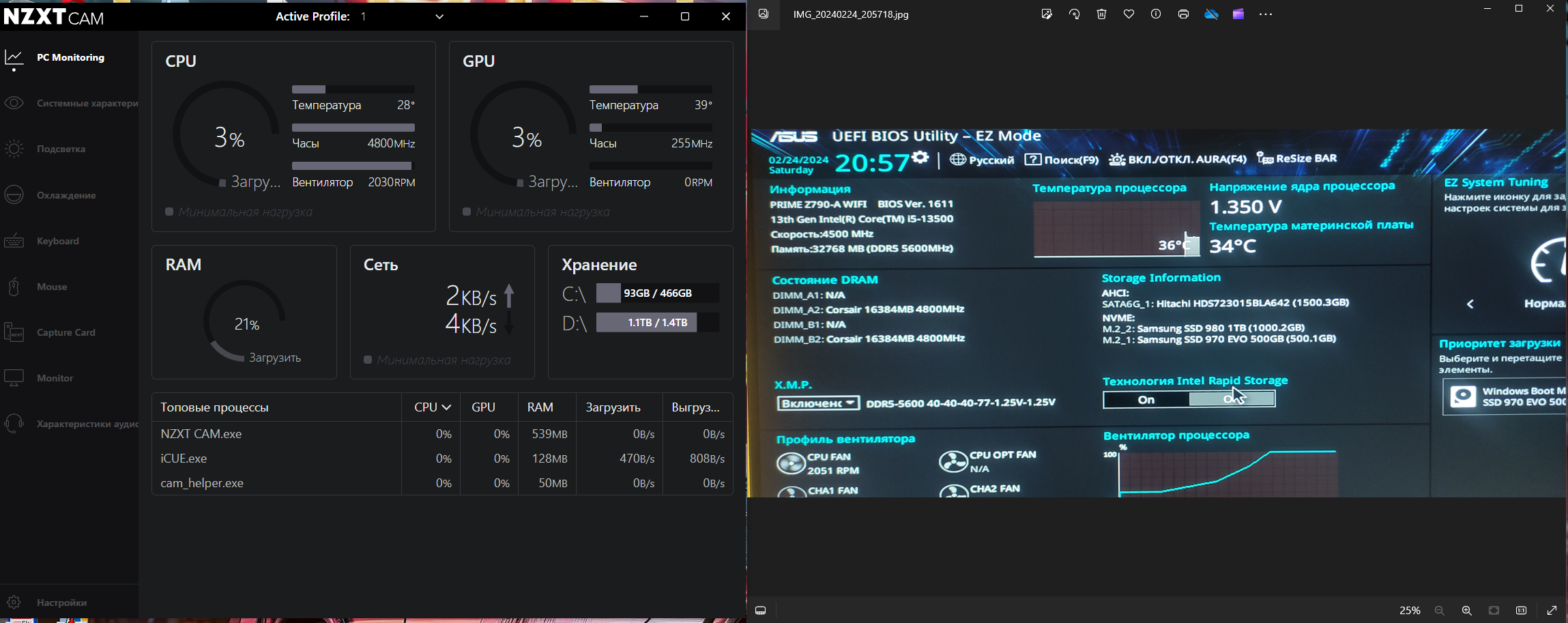Sort processes by the RAM column header
The width and height of the screenshot is (1568, 623).
540,407
